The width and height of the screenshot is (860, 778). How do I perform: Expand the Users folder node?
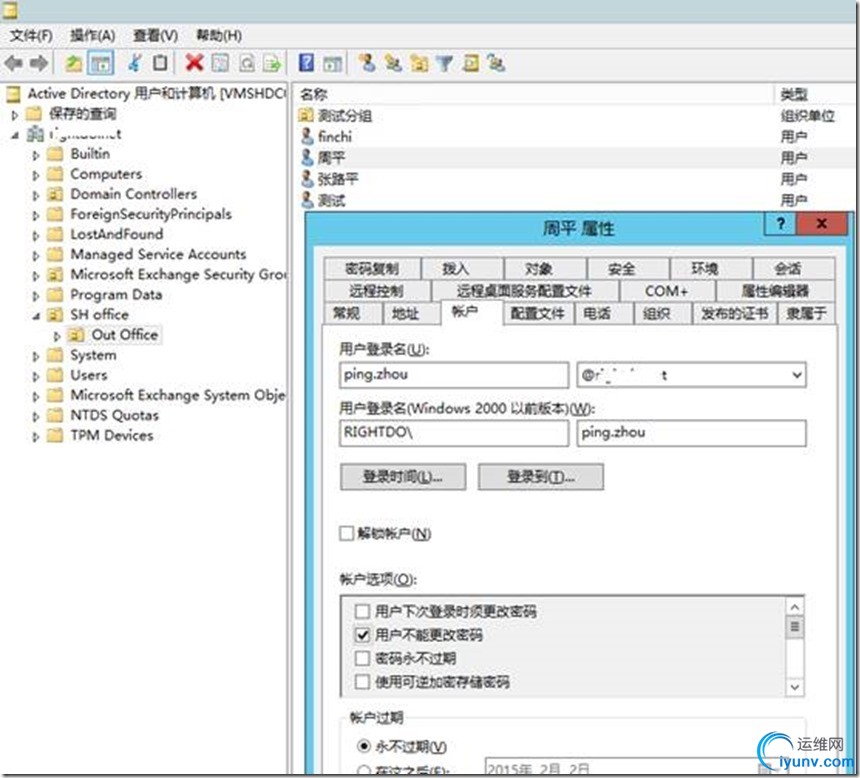36,376
